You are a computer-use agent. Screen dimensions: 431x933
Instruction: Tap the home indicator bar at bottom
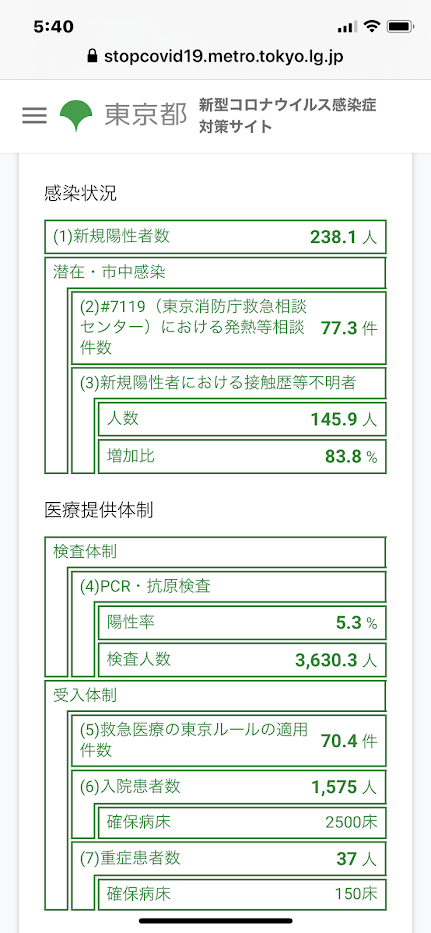pos(216,921)
